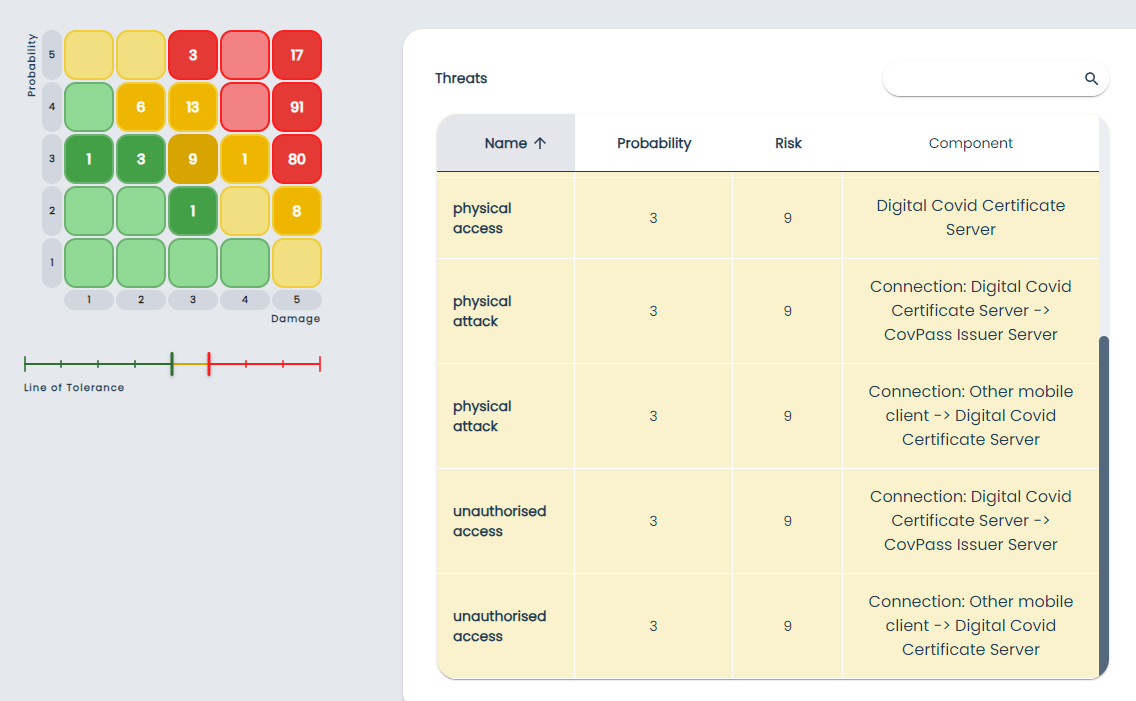The height and width of the screenshot is (701, 1136).
Task: Click the red cell labeled 80
Action: (x=297, y=159)
